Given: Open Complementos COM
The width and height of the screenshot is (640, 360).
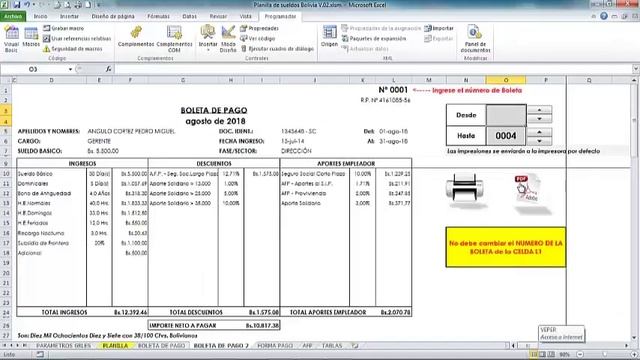Looking at the screenshot, I should 174,39.
